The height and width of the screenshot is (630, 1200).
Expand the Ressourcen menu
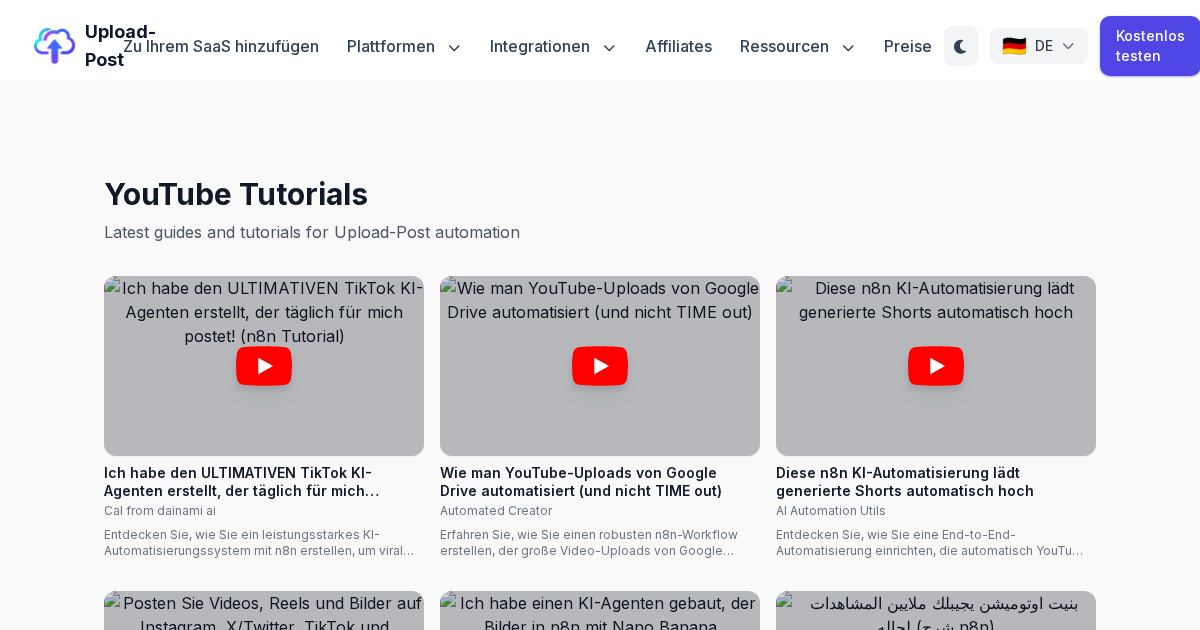click(x=797, y=46)
